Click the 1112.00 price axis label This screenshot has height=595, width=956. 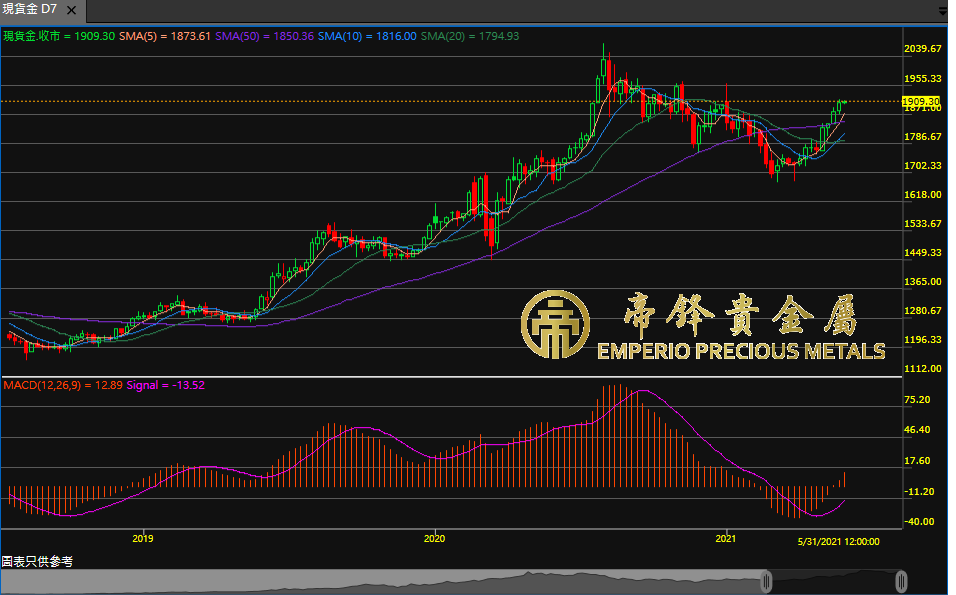(x=922, y=369)
